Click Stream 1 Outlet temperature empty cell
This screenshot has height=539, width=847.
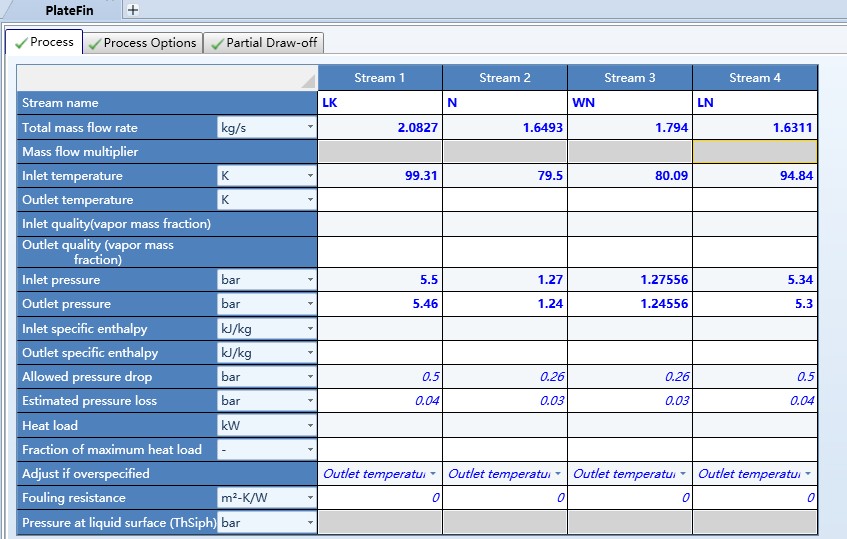[380, 200]
